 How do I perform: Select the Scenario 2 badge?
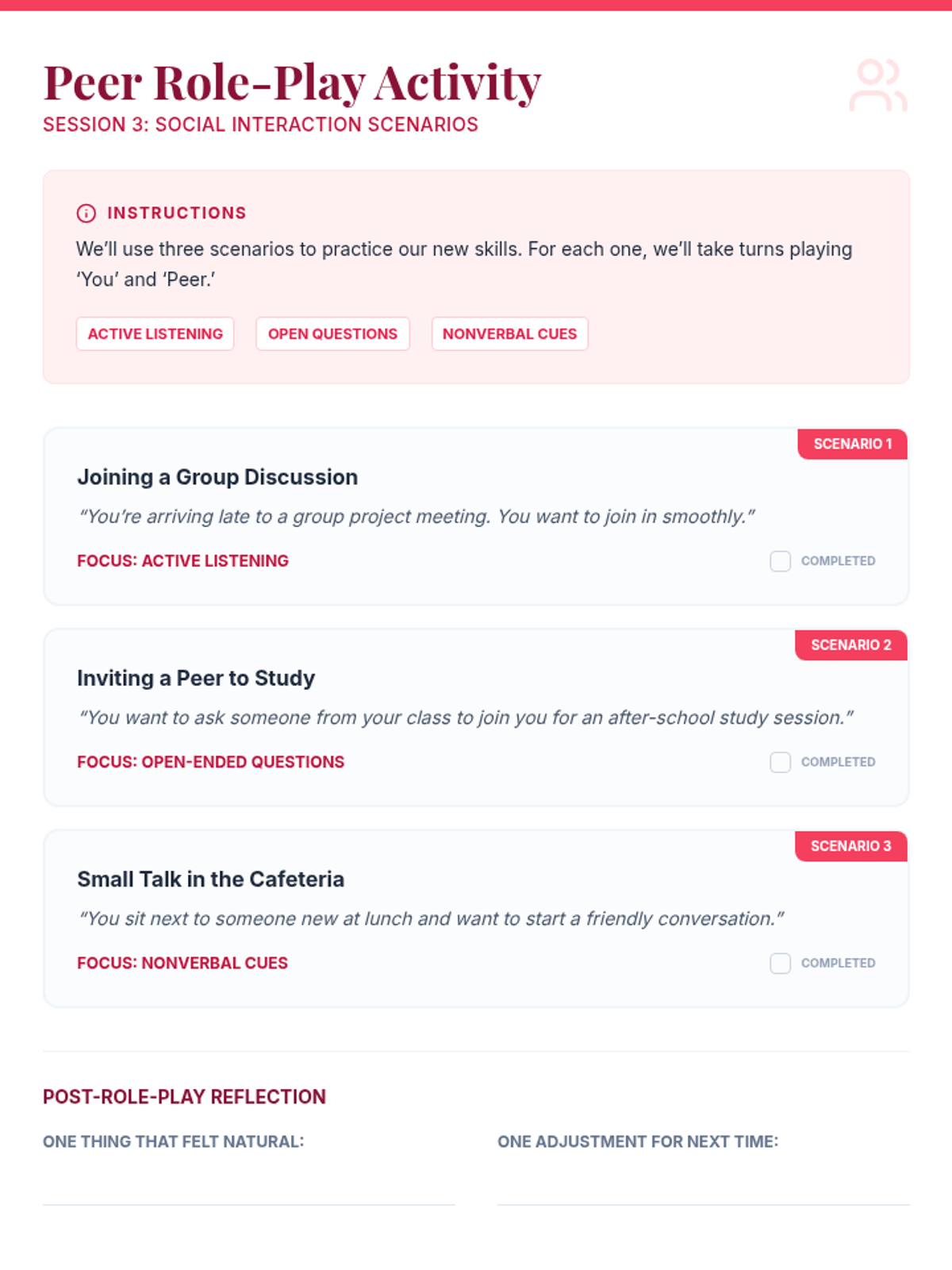pyautogui.click(x=850, y=645)
